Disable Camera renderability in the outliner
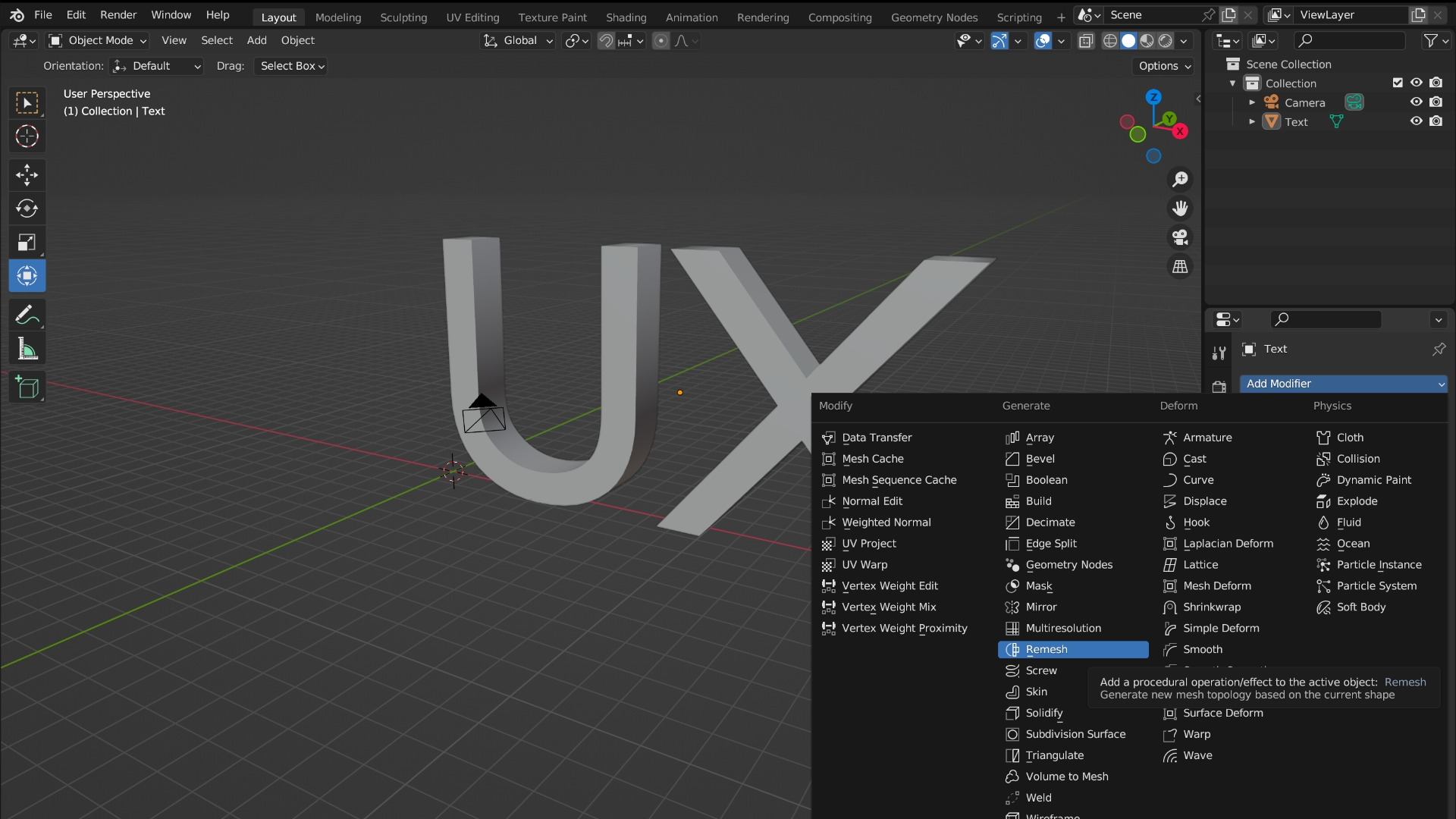This screenshot has width=1456, height=819. point(1436,102)
